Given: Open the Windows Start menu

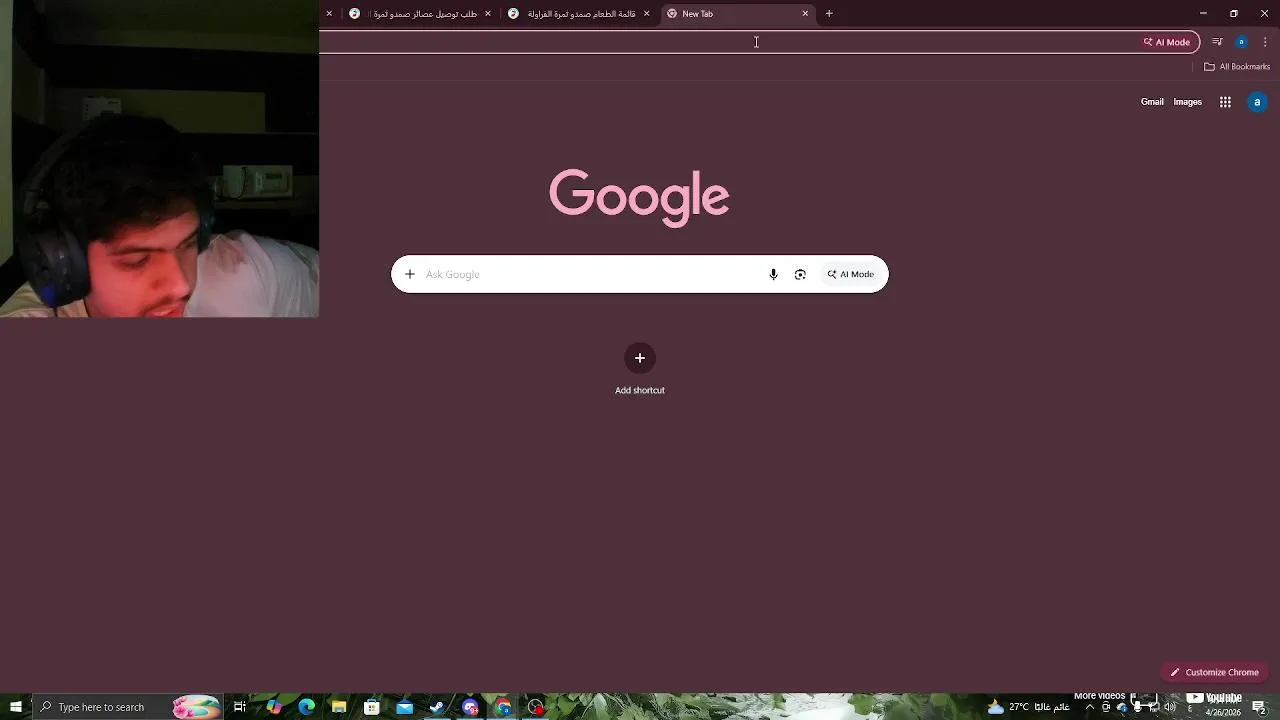Looking at the screenshot, I should pyautogui.click(x=15, y=707).
